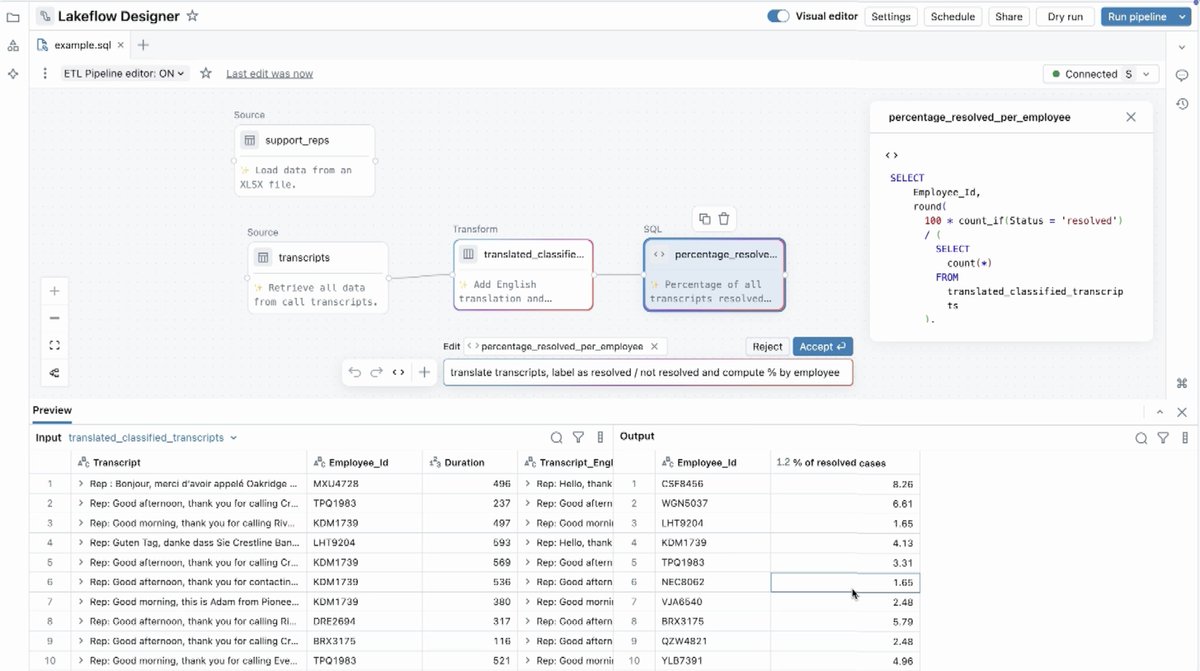Open the comments icon in right sidebar
The image size is (1200, 671).
click(1182, 75)
